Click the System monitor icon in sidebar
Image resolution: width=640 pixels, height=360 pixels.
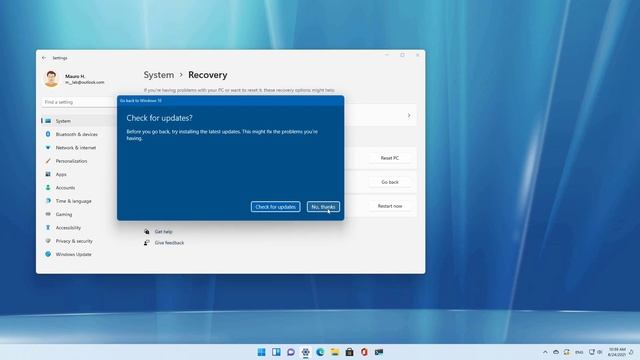(48, 121)
